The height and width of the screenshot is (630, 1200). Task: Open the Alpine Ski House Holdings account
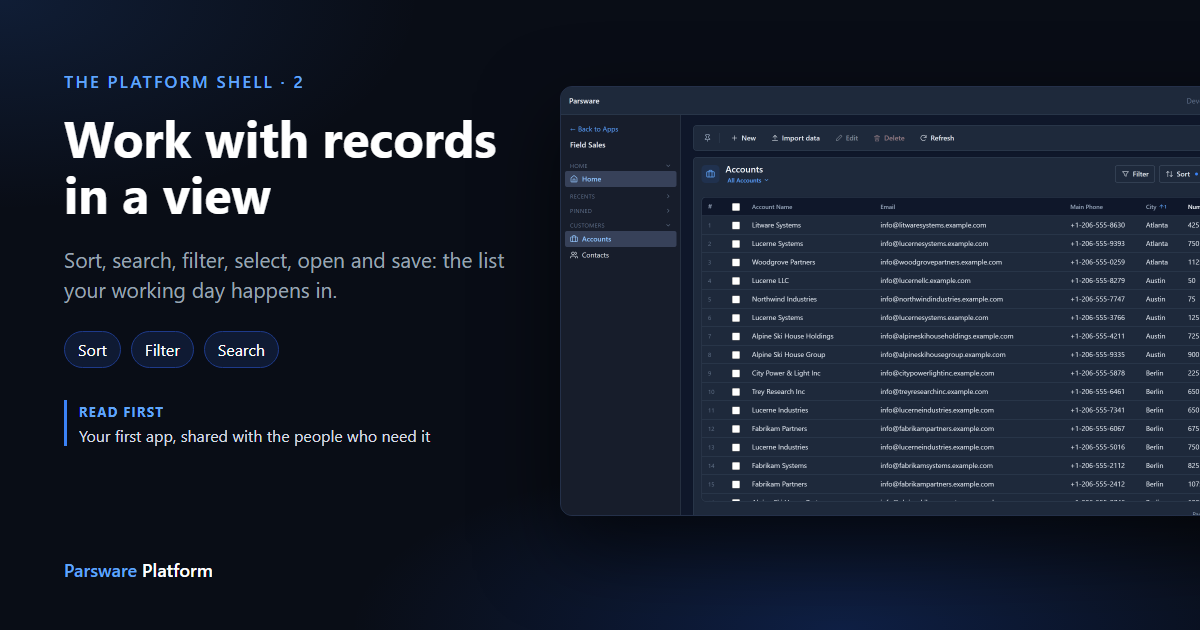click(x=792, y=336)
